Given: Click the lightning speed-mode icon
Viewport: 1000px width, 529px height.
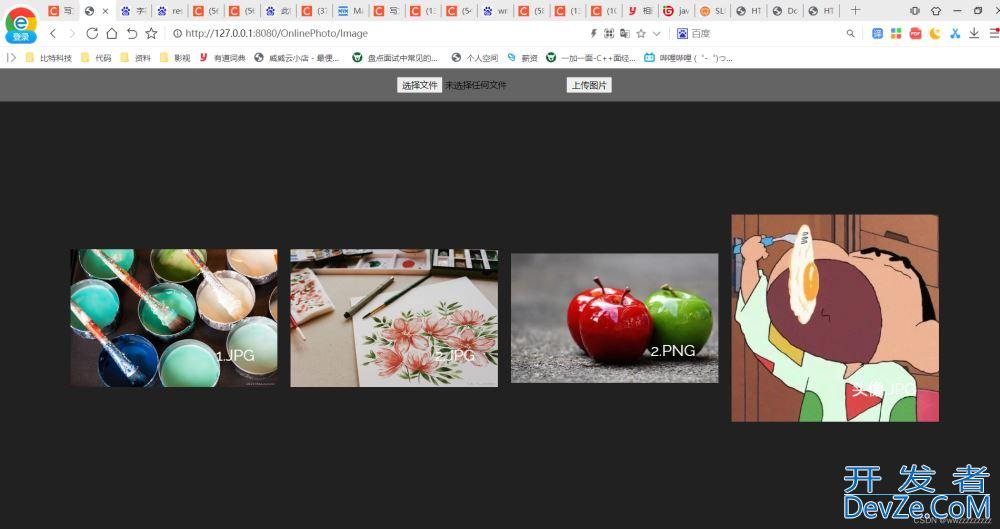Looking at the screenshot, I should [593, 33].
